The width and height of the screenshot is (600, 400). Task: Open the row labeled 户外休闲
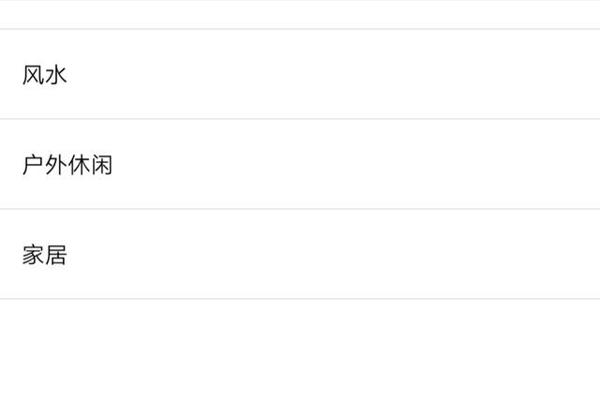(x=300, y=164)
